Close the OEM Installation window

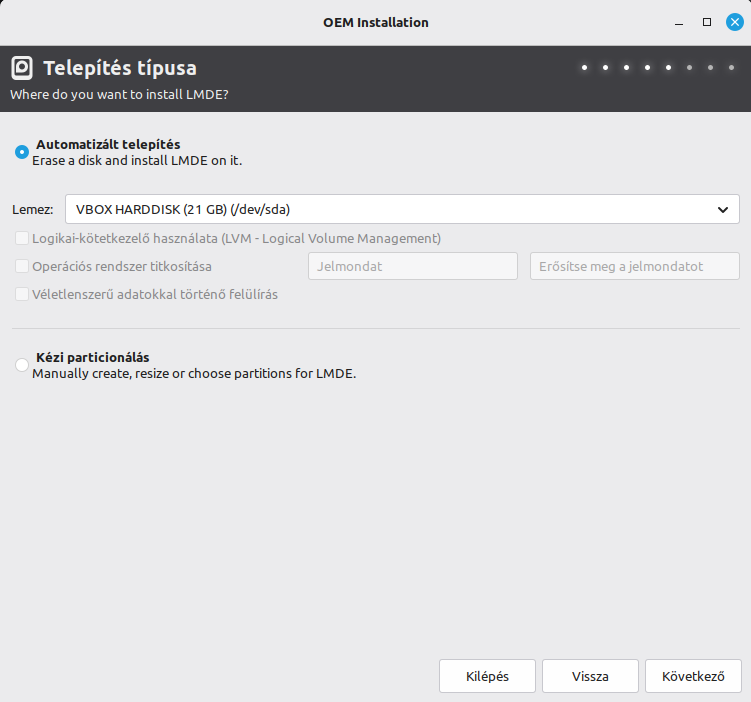734,22
